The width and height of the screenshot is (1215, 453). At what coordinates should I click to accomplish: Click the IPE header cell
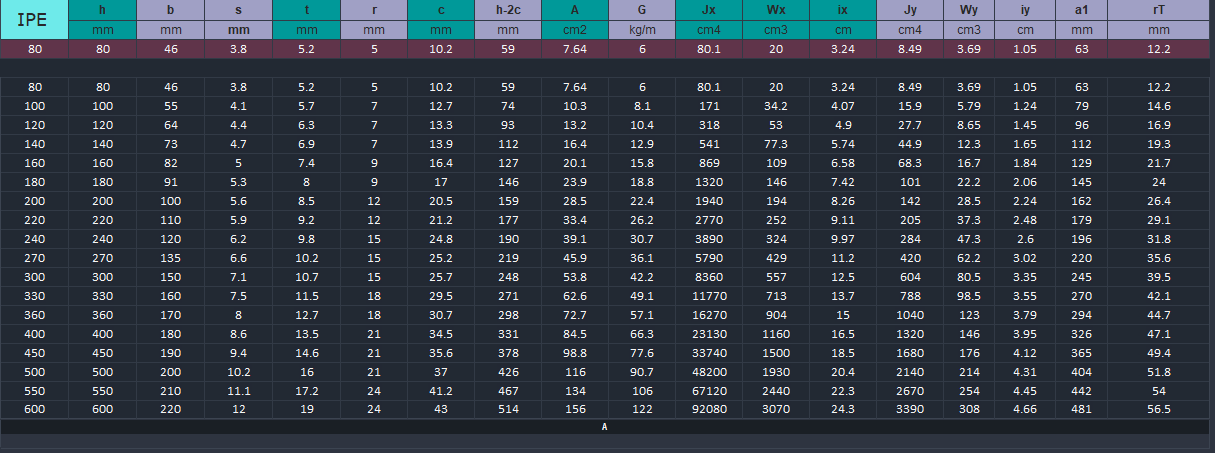(x=34, y=19)
